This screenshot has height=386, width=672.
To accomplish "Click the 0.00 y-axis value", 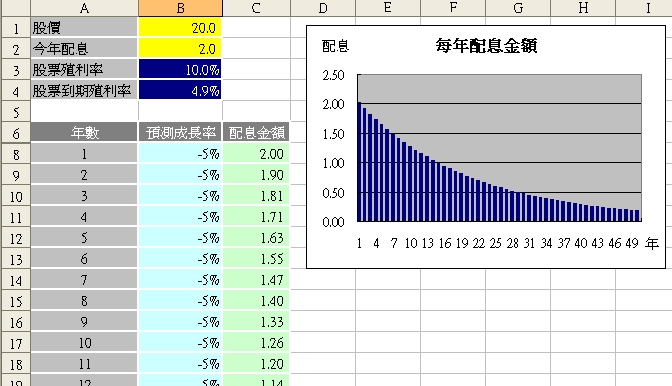I will point(333,222).
